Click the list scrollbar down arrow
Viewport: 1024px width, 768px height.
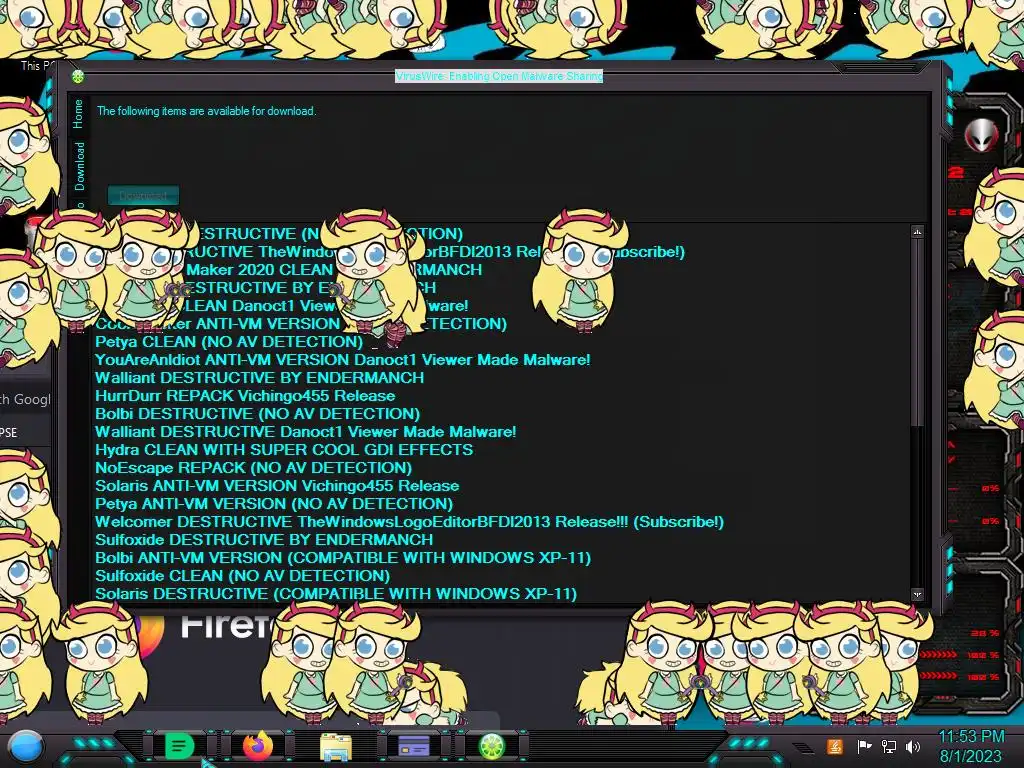click(918, 594)
